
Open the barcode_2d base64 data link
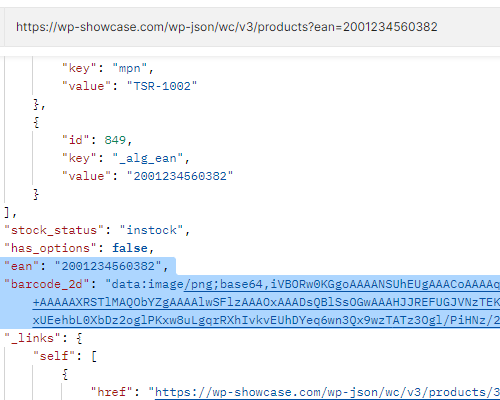[x=342, y=284]
